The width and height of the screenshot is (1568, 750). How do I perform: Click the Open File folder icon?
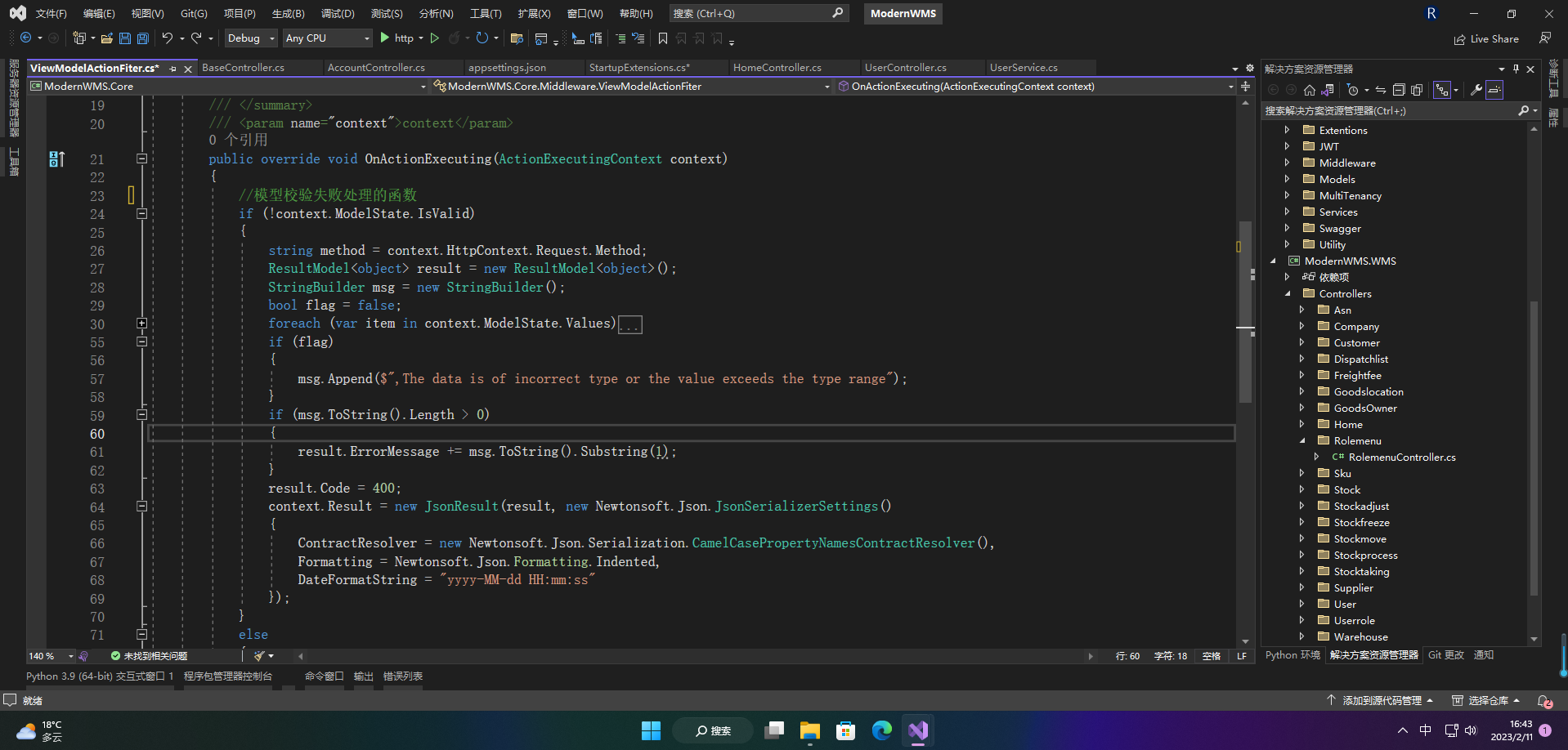(107, 38)
